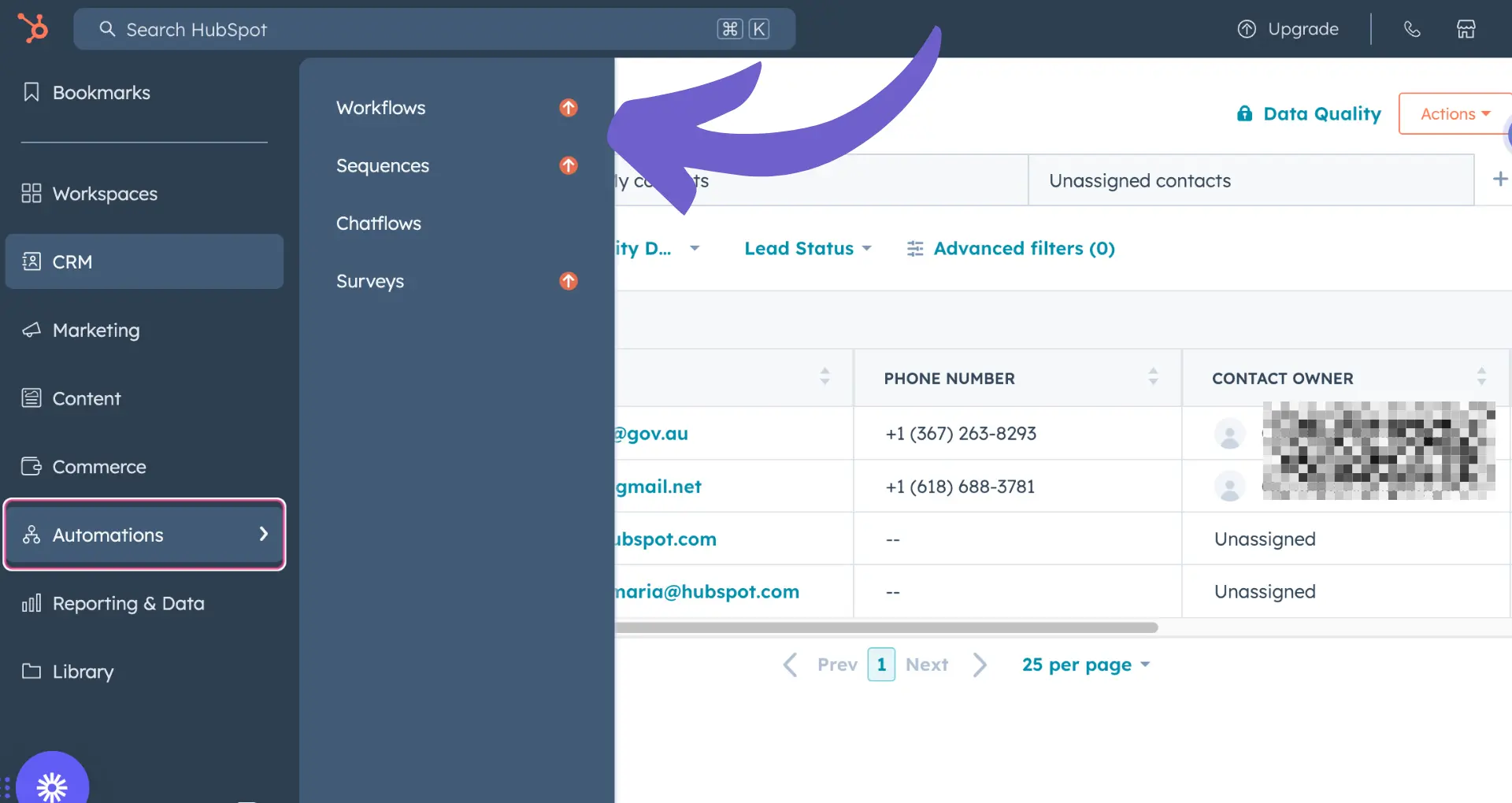This screenshot has height=803, width=1512.
Task: Click the HubSpot sprocket logo
Action: pyautogui.click(x=33, y=28)
